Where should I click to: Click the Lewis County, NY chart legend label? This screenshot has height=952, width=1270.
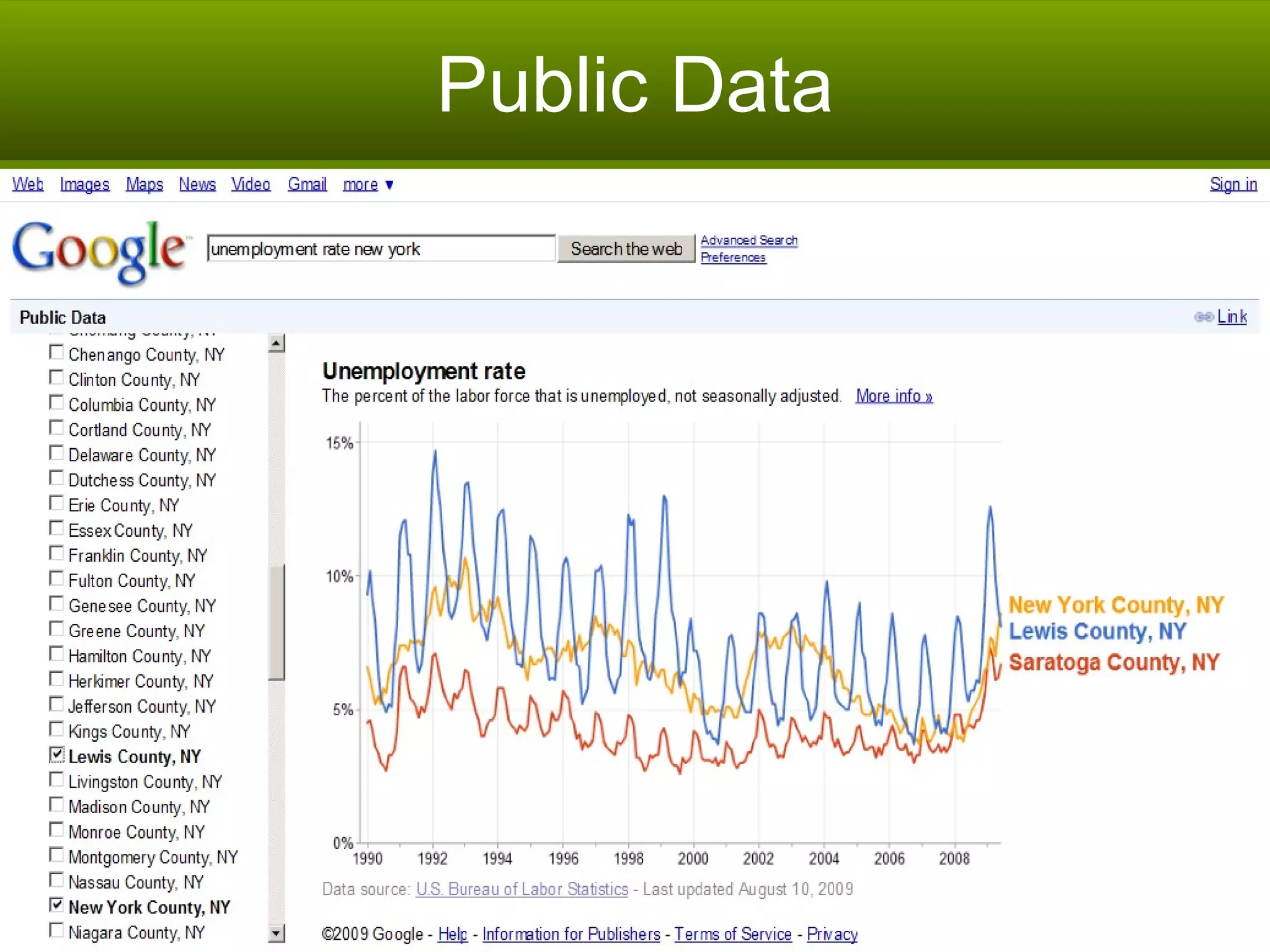[1098, 632]
